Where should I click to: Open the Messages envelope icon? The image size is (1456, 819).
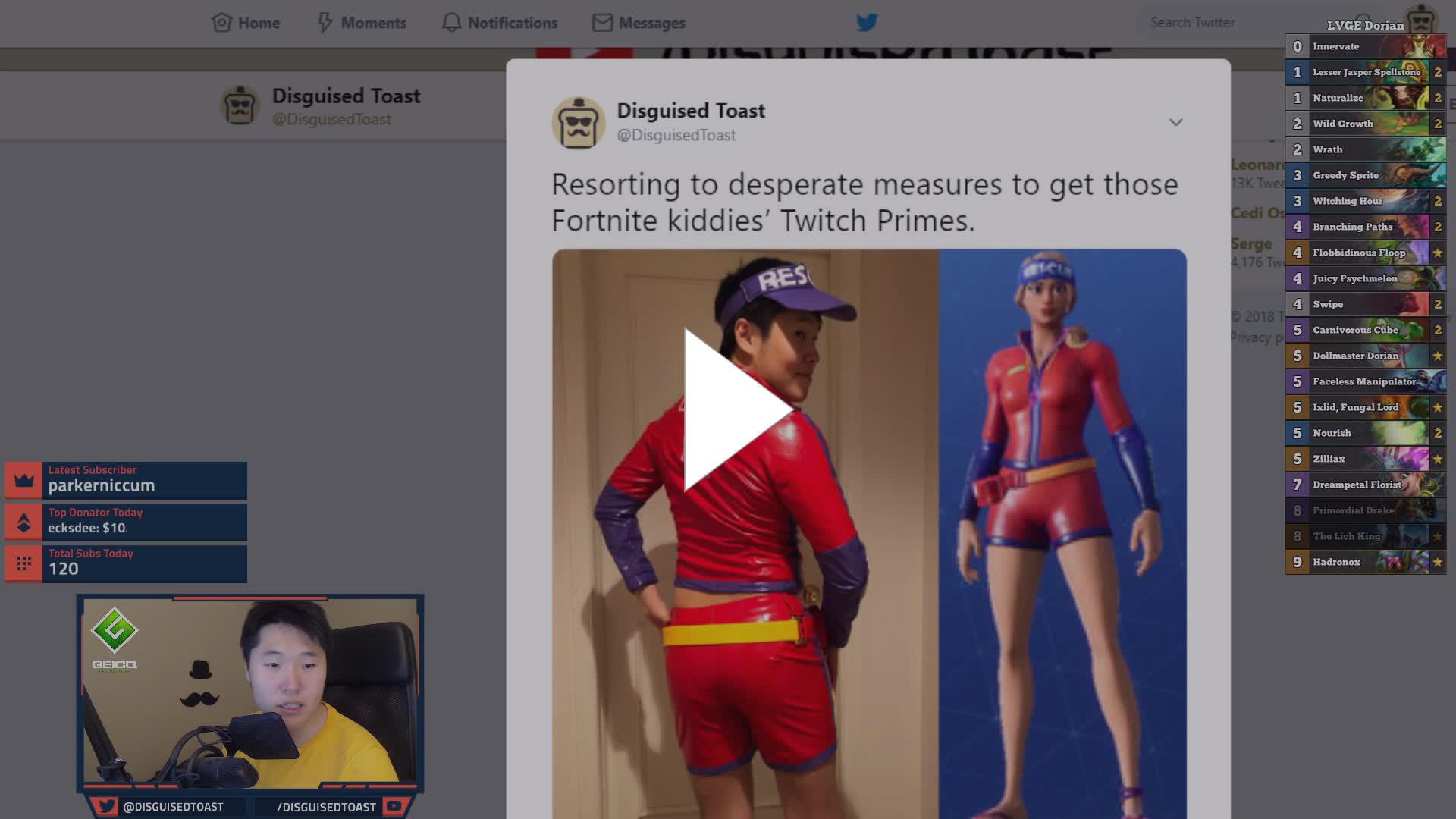point(602,23)
